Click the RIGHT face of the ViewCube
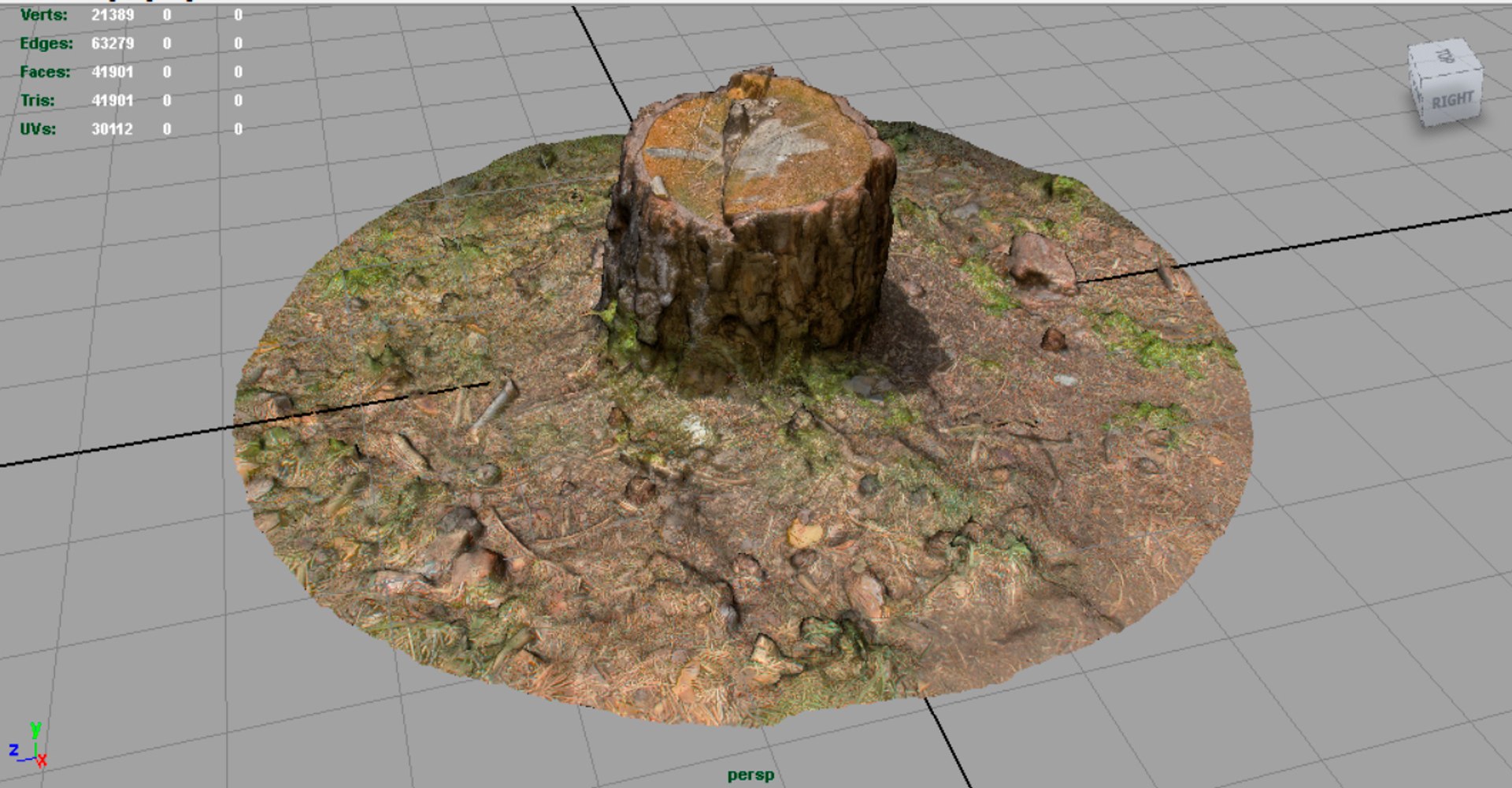The height and width of the screenshot is (788, 1512). click(x=1453, y=100)
